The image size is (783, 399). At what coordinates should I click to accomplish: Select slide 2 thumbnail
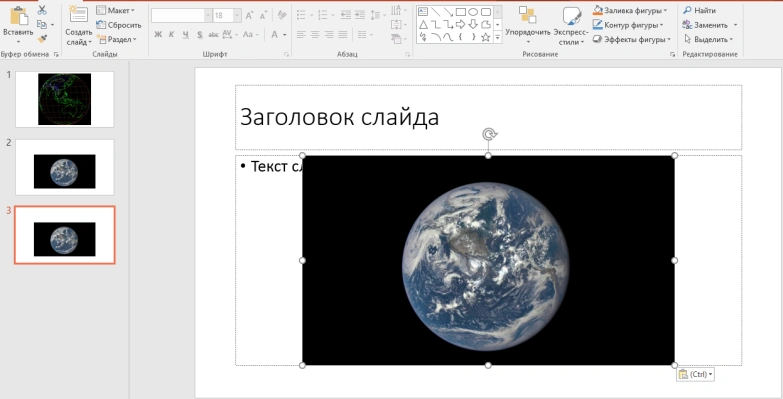[x=64, y=167]
